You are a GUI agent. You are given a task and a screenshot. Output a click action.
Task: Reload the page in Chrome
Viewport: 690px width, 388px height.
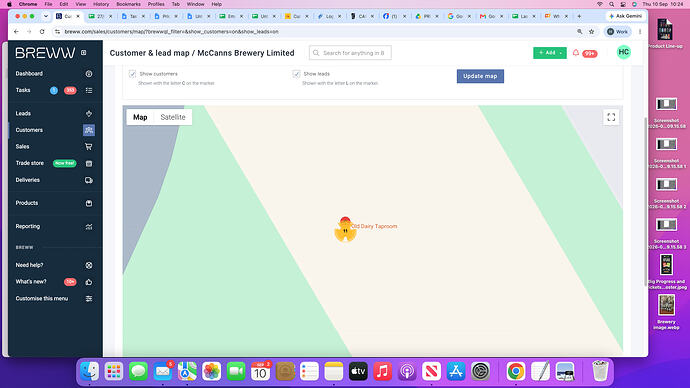click(42, 32)
